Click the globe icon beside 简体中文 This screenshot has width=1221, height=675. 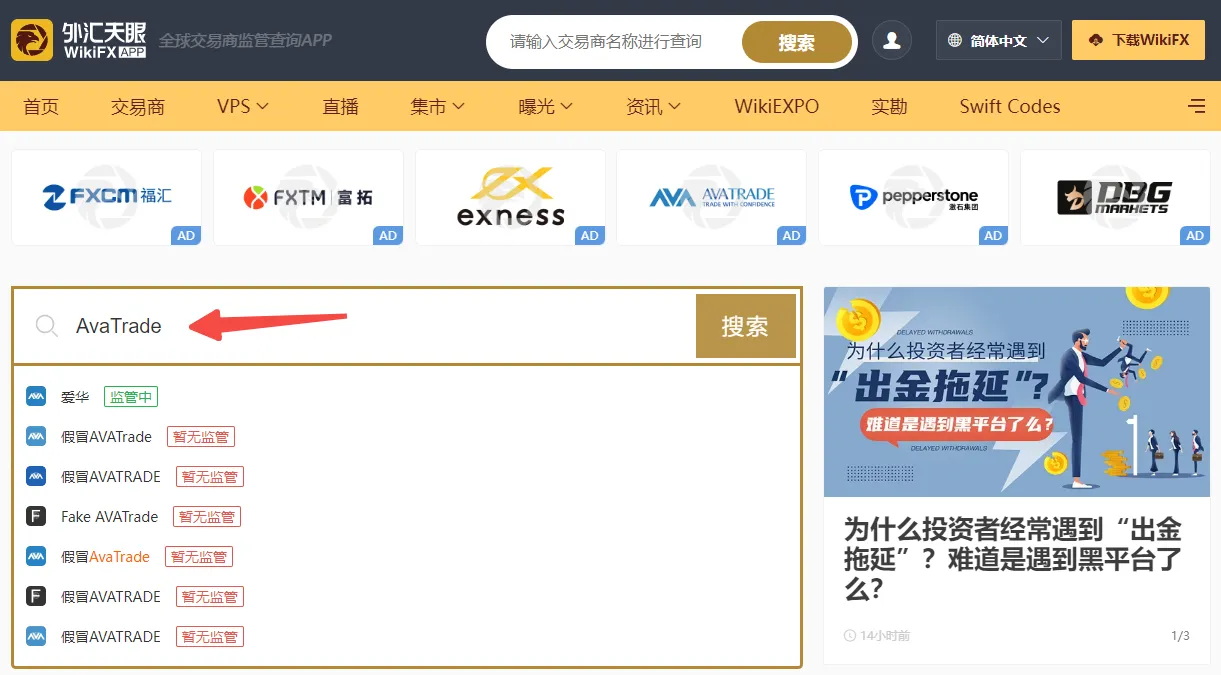pos(954,41)
